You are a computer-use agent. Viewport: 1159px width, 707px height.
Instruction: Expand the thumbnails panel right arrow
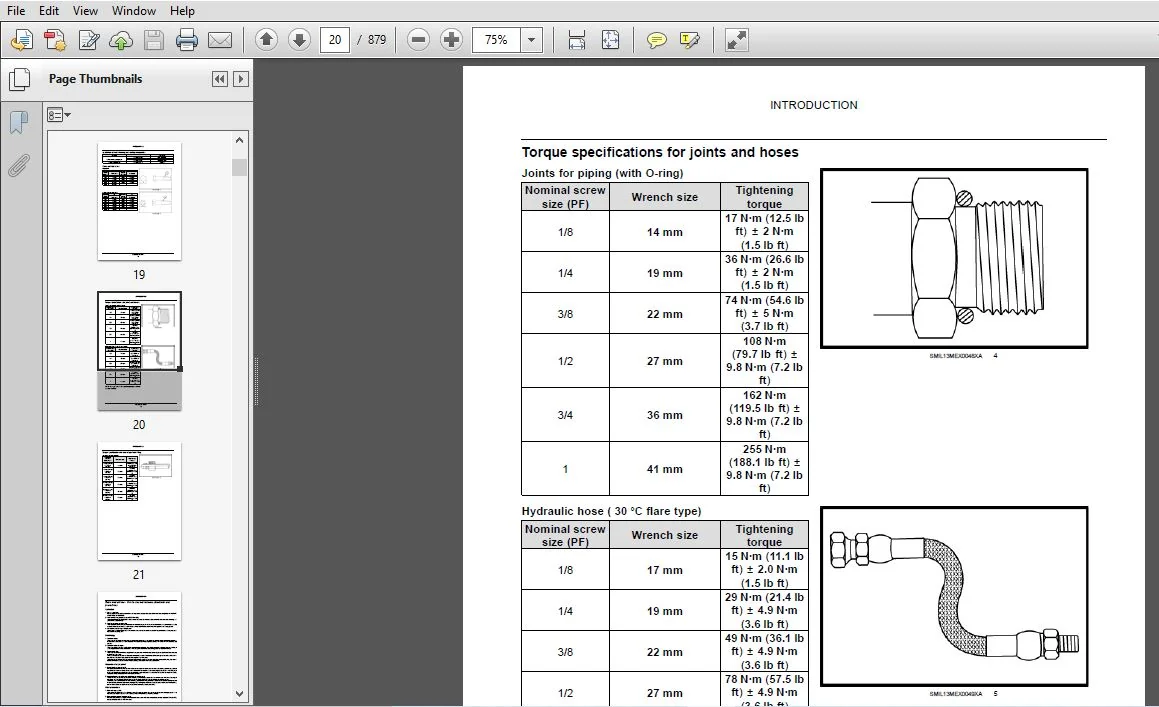tap(240, 79)
